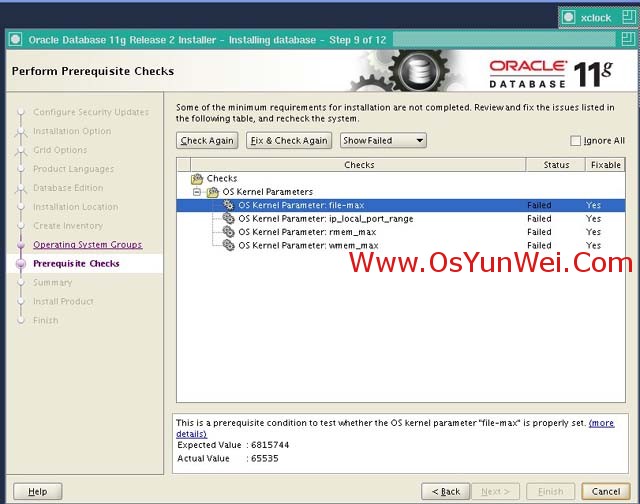Image resolution: width=640 pixels, height=504 pixels.
Task: Maximize the Oracle installer window
Action: [627, 39]
